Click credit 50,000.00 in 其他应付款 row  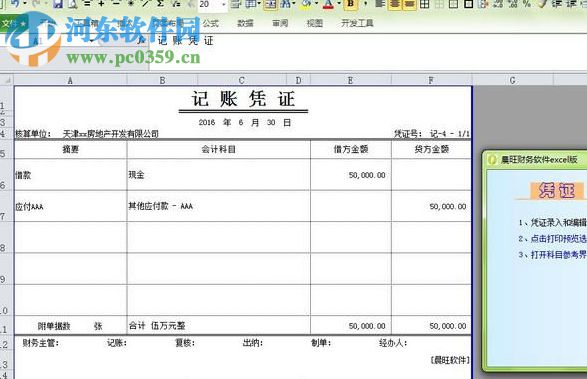tap(431, 206)
